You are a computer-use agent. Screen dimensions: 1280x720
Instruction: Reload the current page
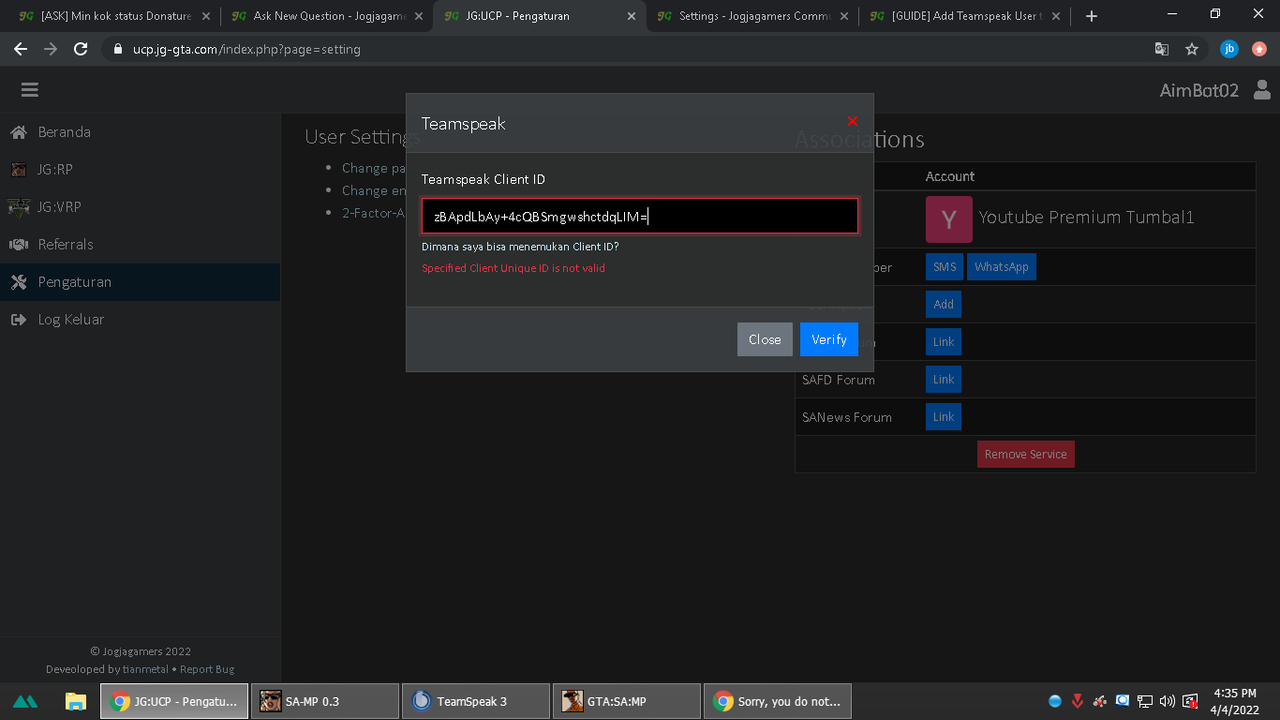click(81, 49)
